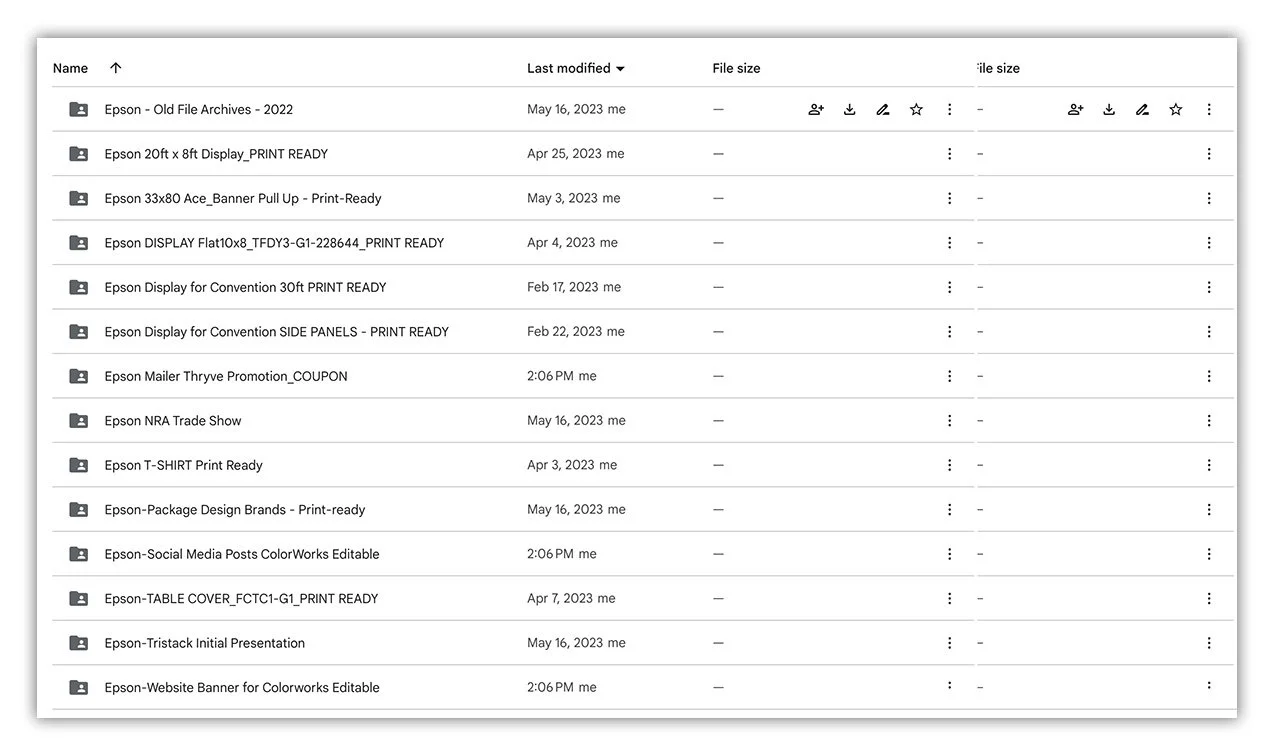1274x756 pixels.
Task: Open Epson 33x80 Ace_Banner Pull Up - Print-Ready
Action: tap(243, 199)
